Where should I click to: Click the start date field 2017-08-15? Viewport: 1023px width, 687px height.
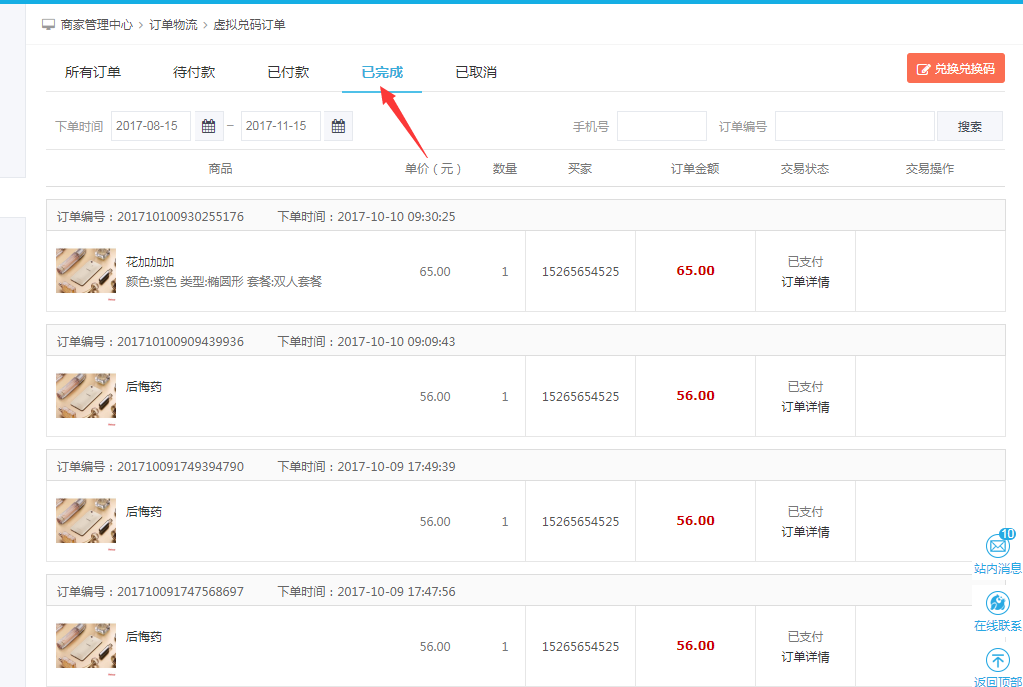(x=151, y=127)
